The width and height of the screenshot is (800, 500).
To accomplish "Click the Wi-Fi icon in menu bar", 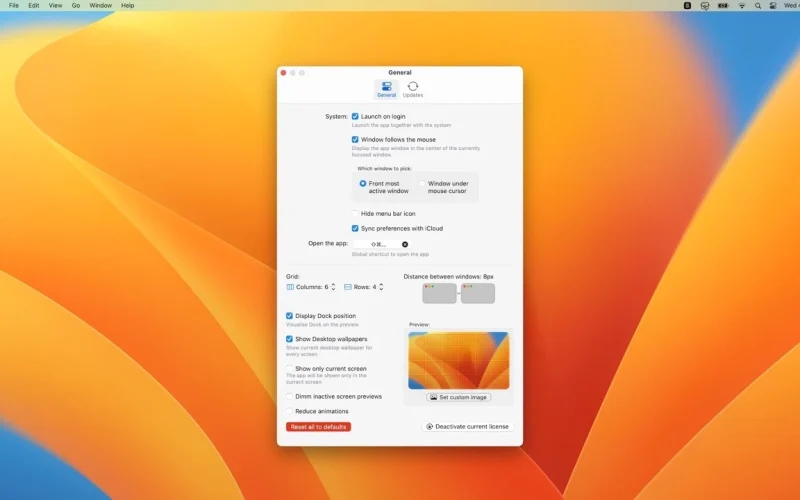I will pyautogui.click(x=742, y=6).
